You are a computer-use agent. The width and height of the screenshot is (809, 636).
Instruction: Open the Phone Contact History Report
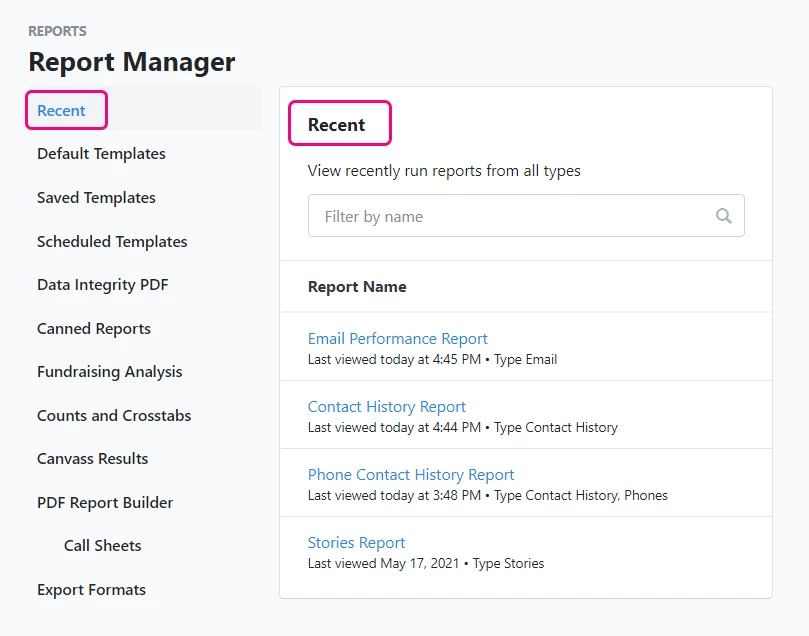click(x=410, y=474)
